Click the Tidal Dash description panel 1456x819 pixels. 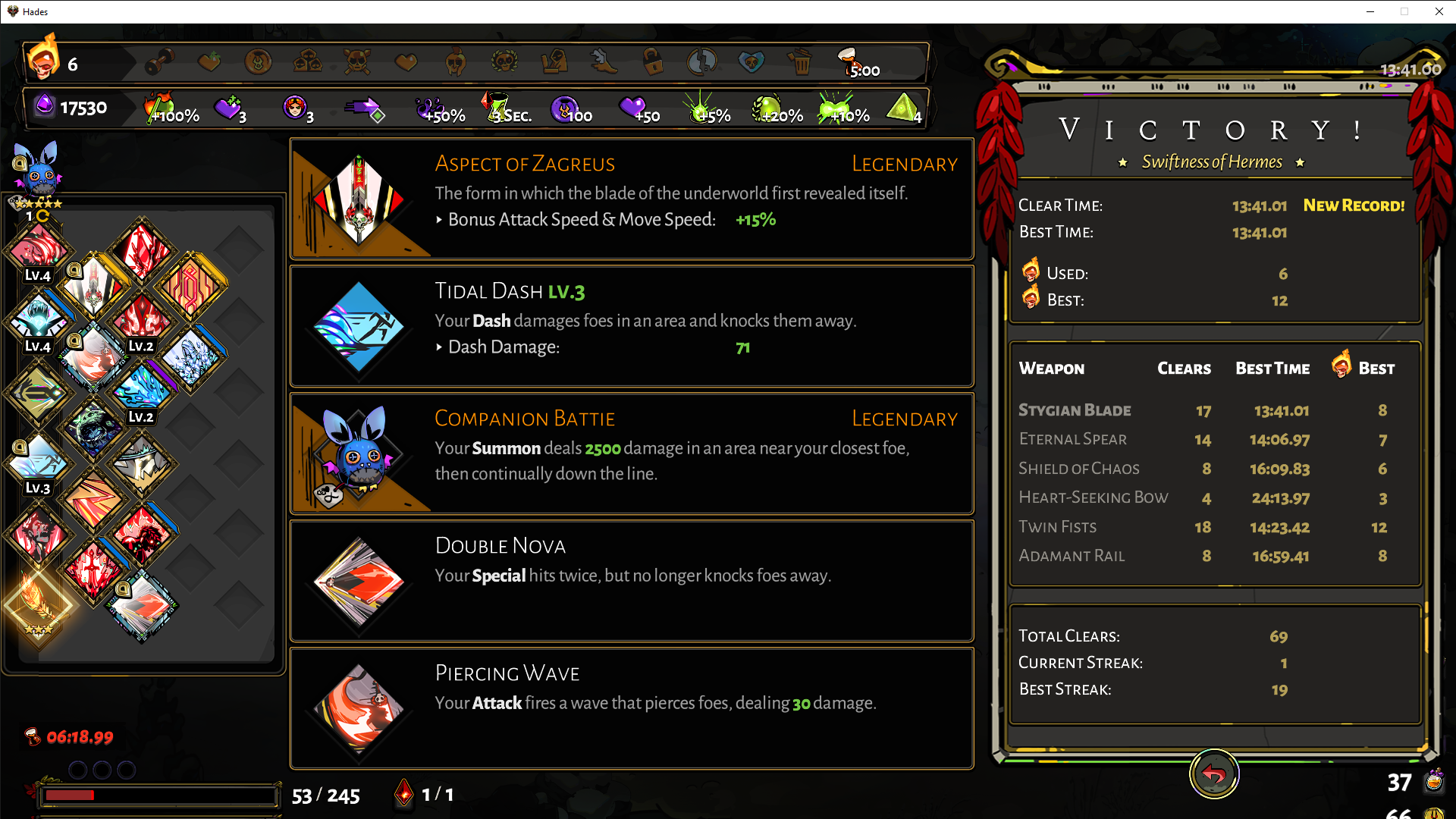[x=632, y=327]
